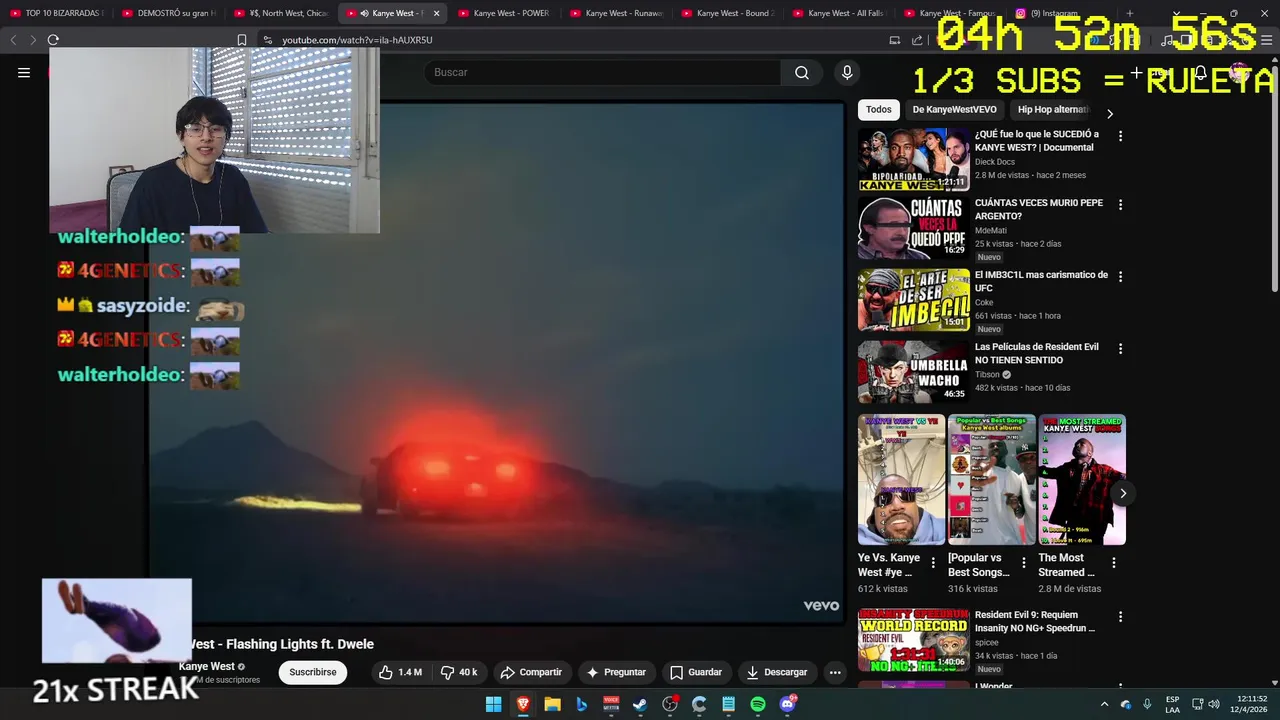The image size is (1280, 720).
Task: Open the ¿QUÉ fue lo que le SUCEDIÓ video thumbnail
Action: click(x=914, y=159)
